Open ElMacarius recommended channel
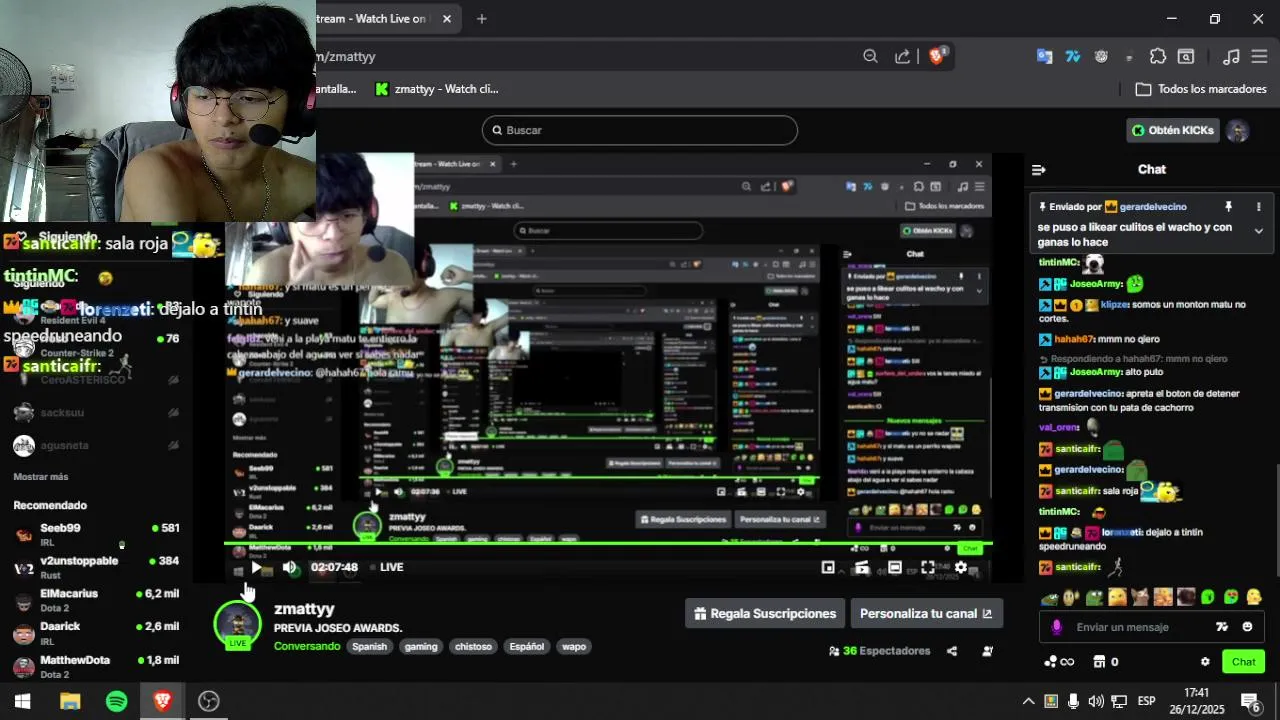1280x720 pixels. click(96, 600)
